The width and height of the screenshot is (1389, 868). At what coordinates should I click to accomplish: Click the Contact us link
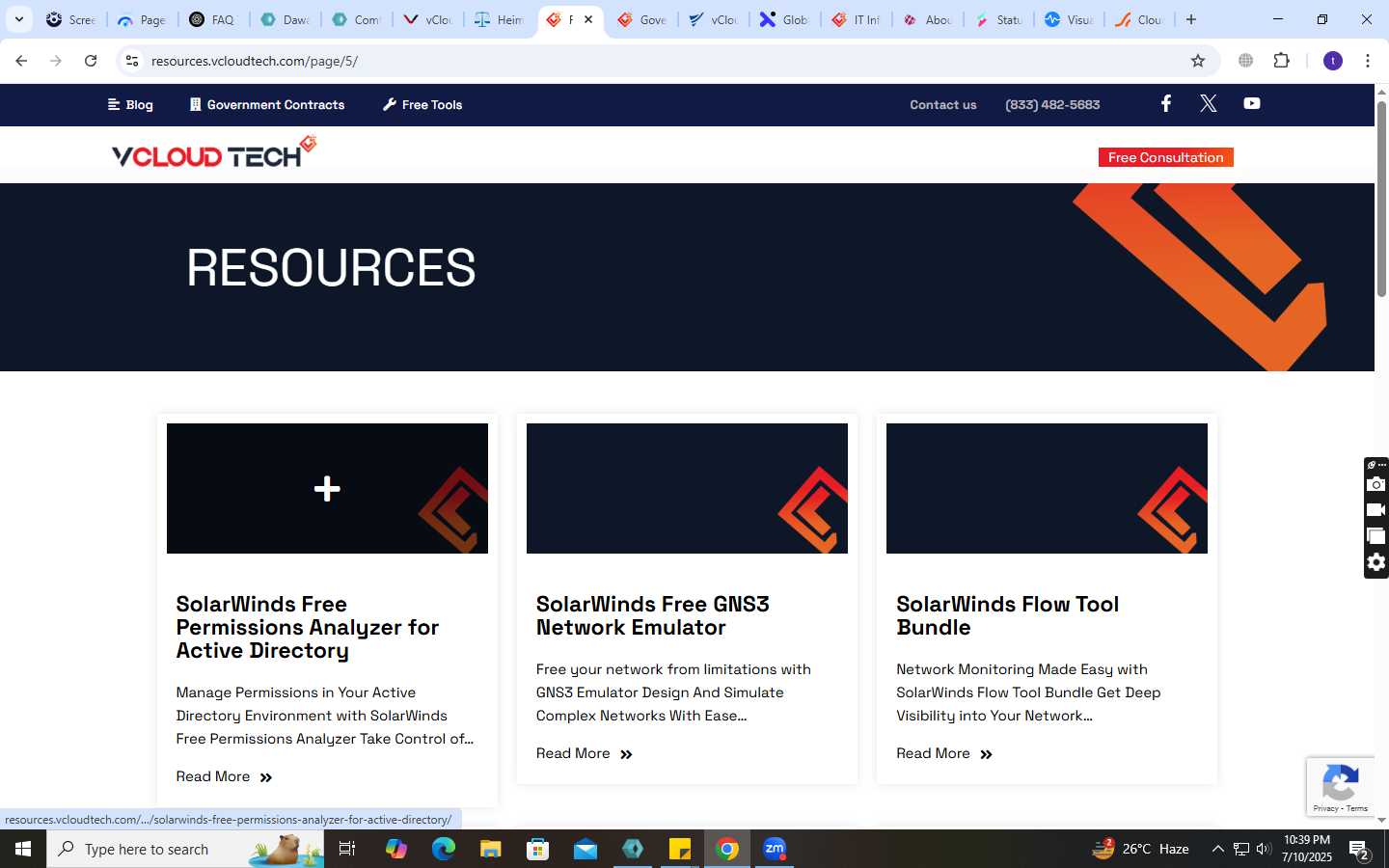(x=943, y=104)
